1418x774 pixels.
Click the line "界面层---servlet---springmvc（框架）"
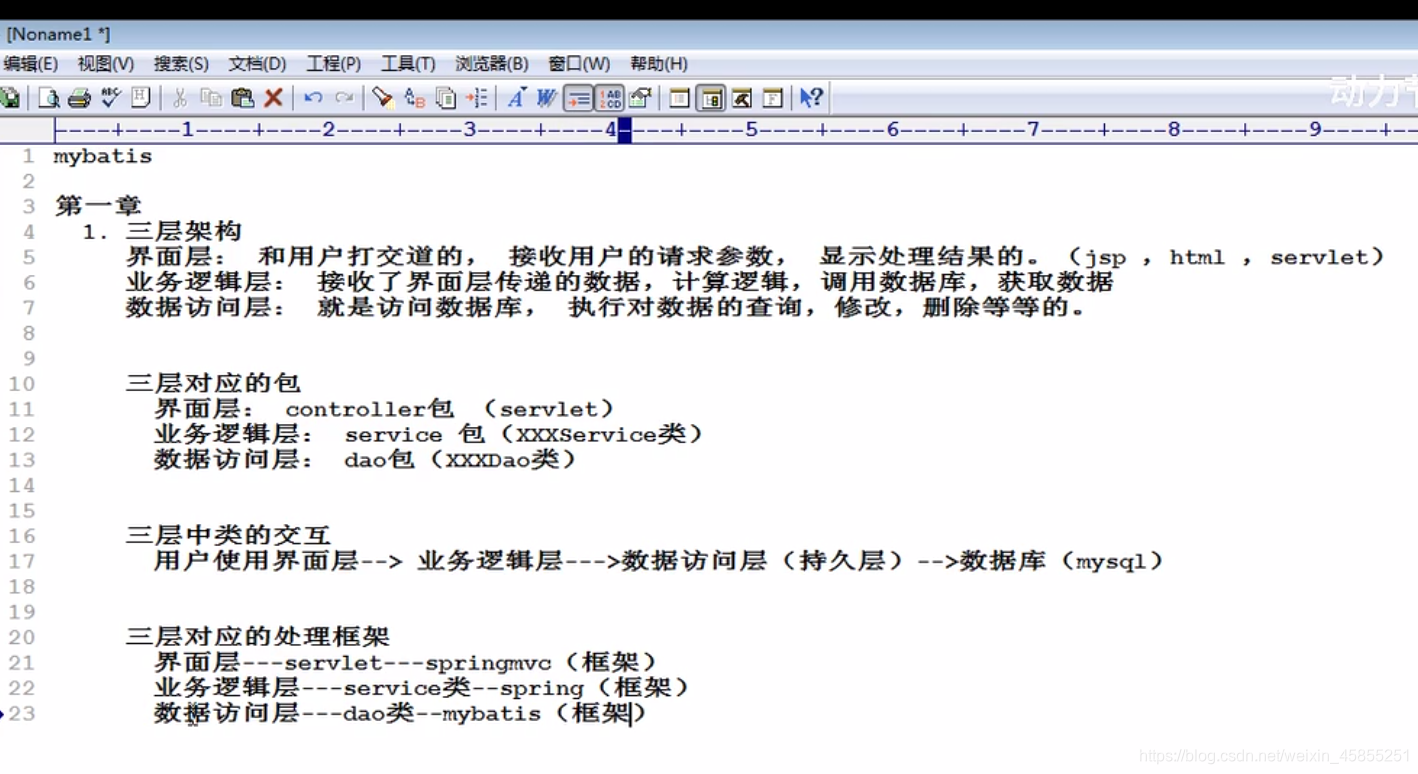(406, 663)
